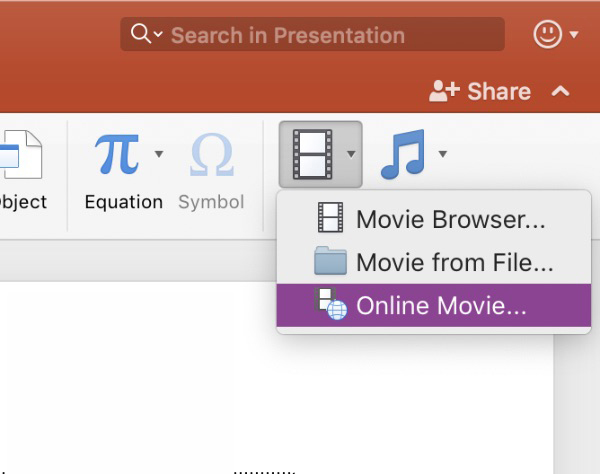Click the Video filmstrip icon in ribbon
600x474 pixels.
311,155
